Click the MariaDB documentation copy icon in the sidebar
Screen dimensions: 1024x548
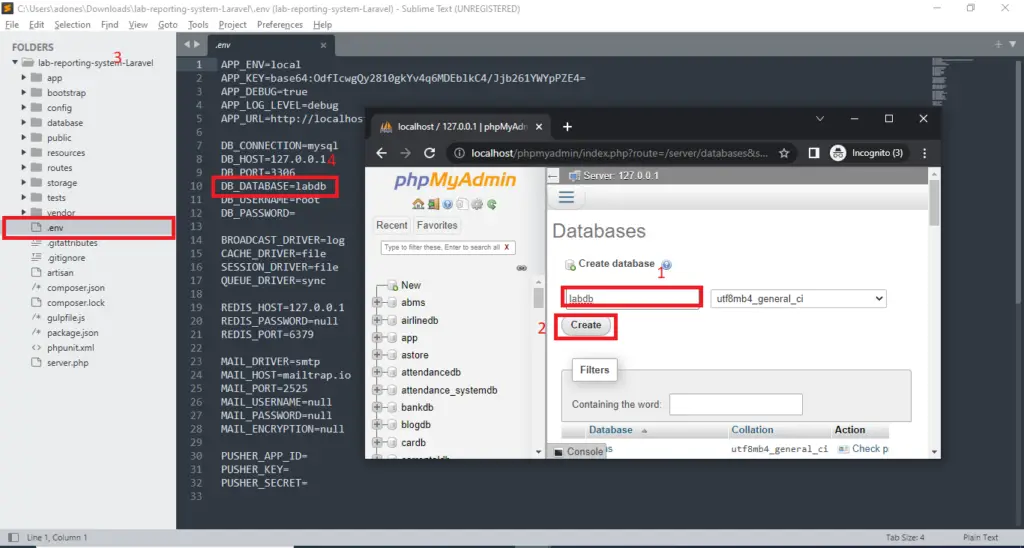[462, 204]
